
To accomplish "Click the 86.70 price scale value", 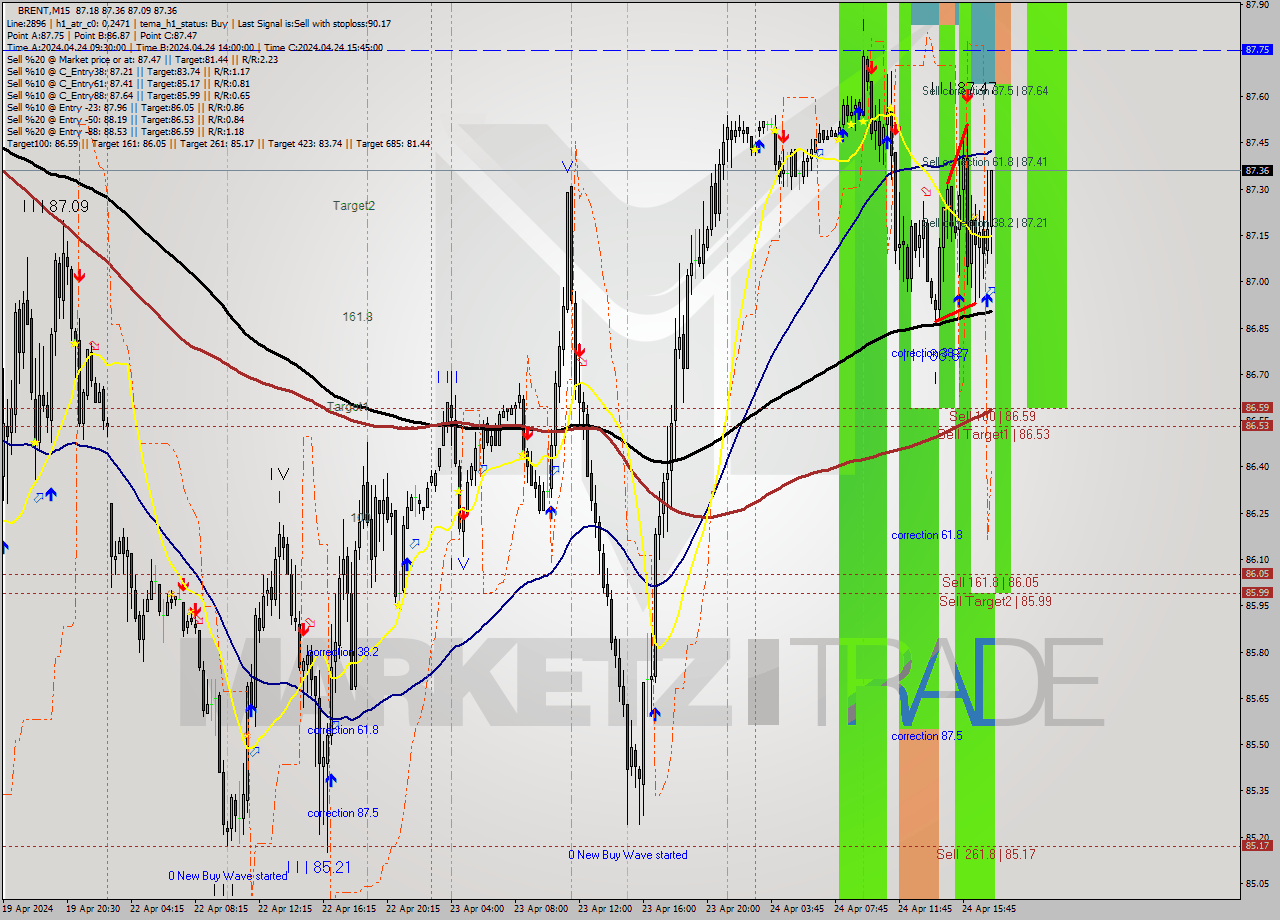I will (x=1257, y=374).
